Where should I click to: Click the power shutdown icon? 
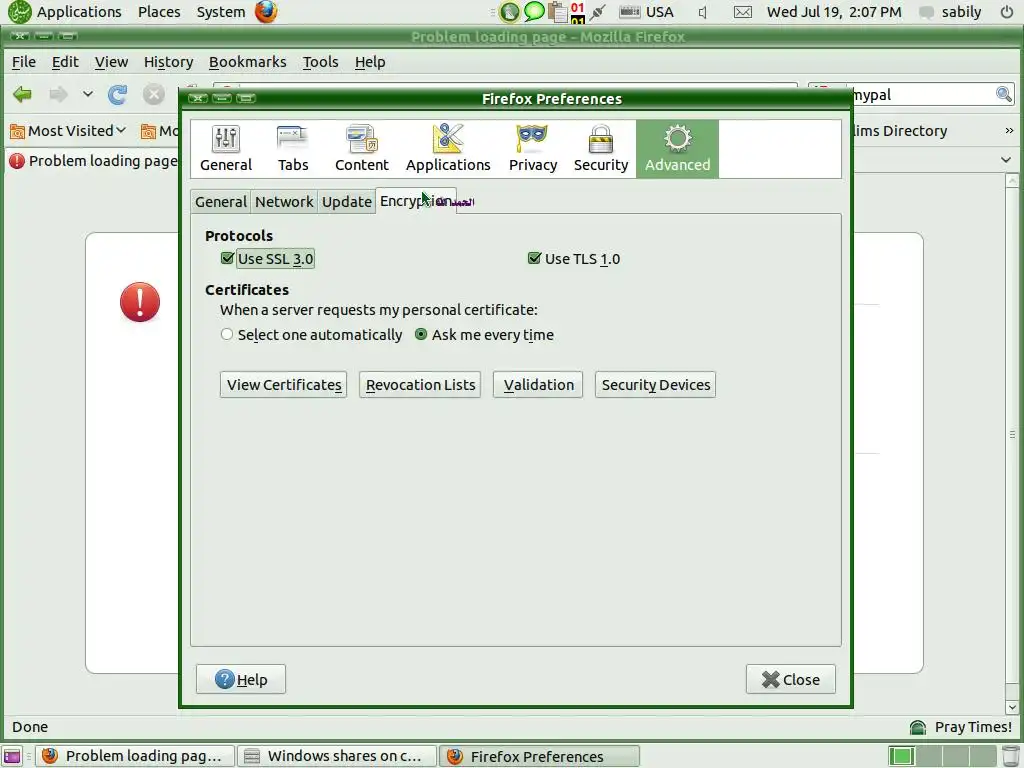1007,12
